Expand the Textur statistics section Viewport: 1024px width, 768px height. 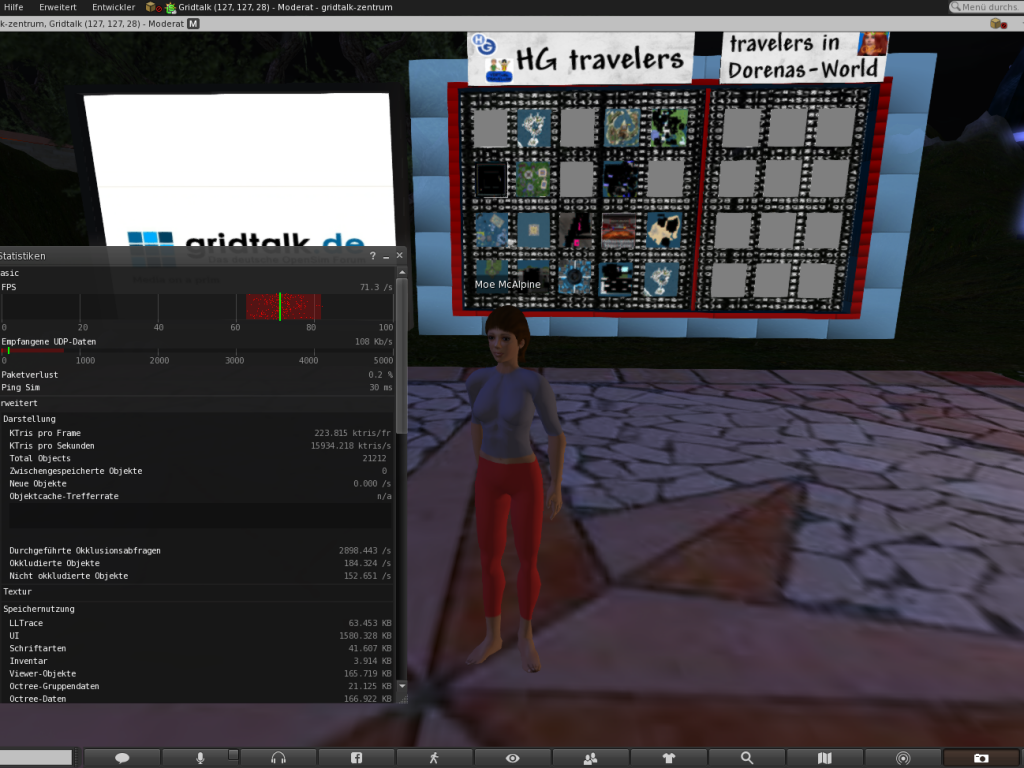(x=17, y=592)
